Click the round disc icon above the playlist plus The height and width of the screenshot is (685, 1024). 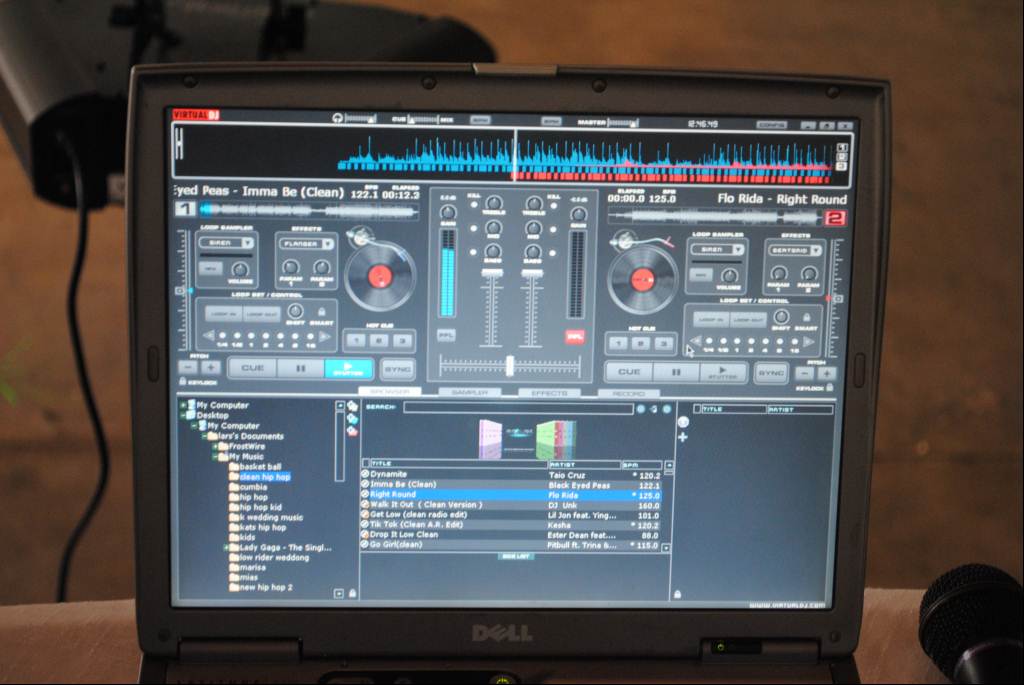[683, 422]
